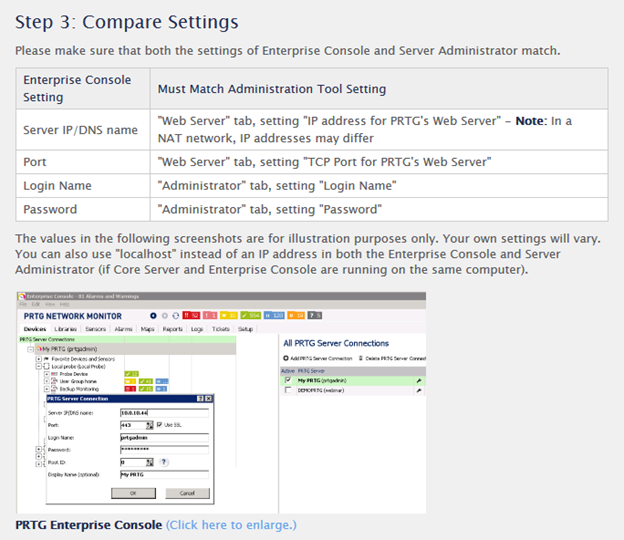Image resolution: width=624 pixels, height=540 pixels.
Task: Switch to the Sensors tab
Action: click(95, 328)
